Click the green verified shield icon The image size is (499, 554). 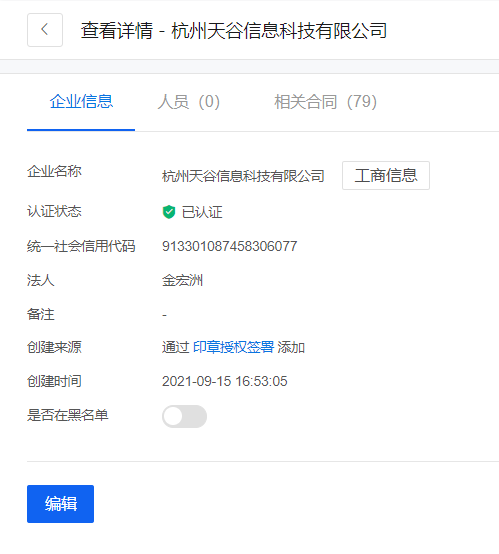pos(169,212)
